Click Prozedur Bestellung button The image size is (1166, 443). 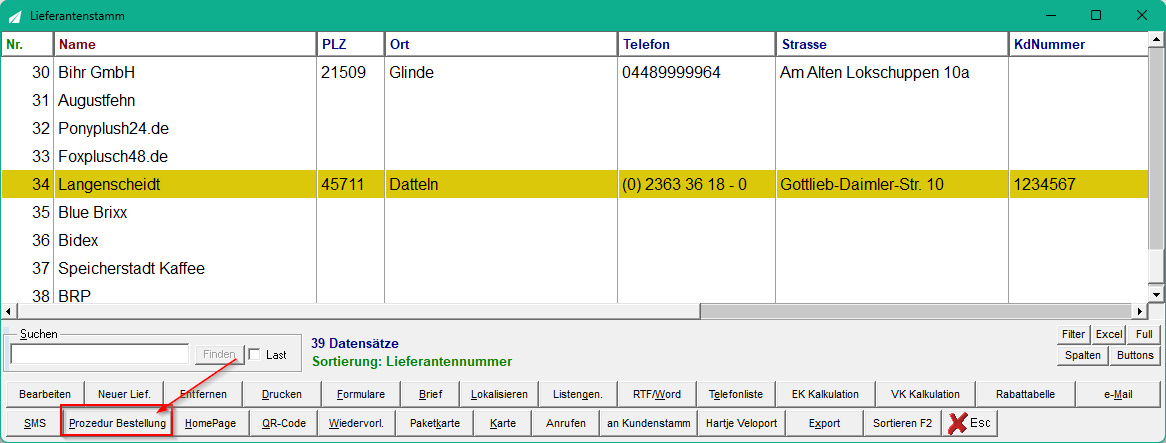[x=117, y=423]
